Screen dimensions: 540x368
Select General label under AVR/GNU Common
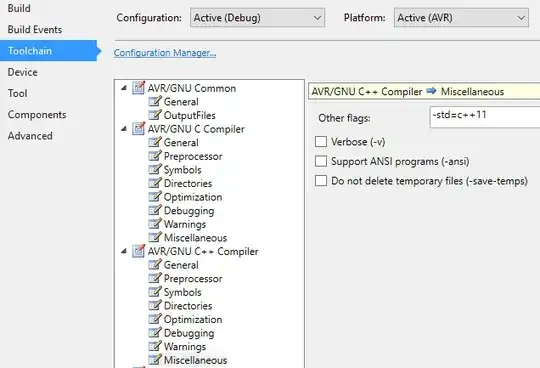(181, 102)
